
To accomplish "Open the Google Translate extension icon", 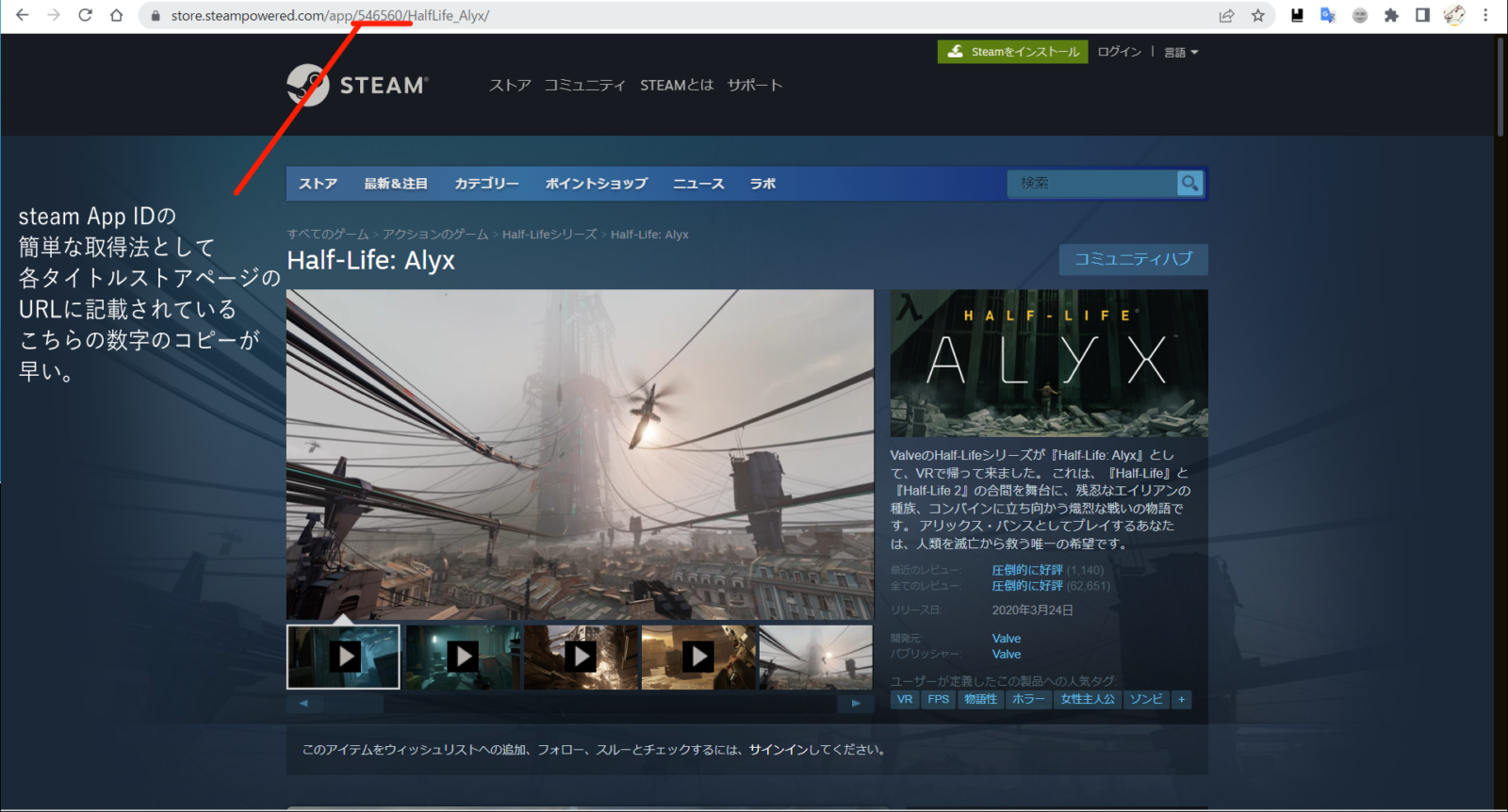I will (x=1328, y=15).
